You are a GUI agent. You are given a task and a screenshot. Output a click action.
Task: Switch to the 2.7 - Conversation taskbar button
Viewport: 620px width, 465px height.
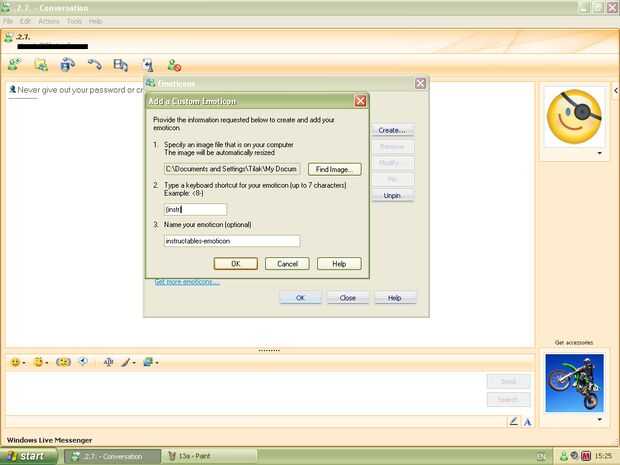point(112,456)
